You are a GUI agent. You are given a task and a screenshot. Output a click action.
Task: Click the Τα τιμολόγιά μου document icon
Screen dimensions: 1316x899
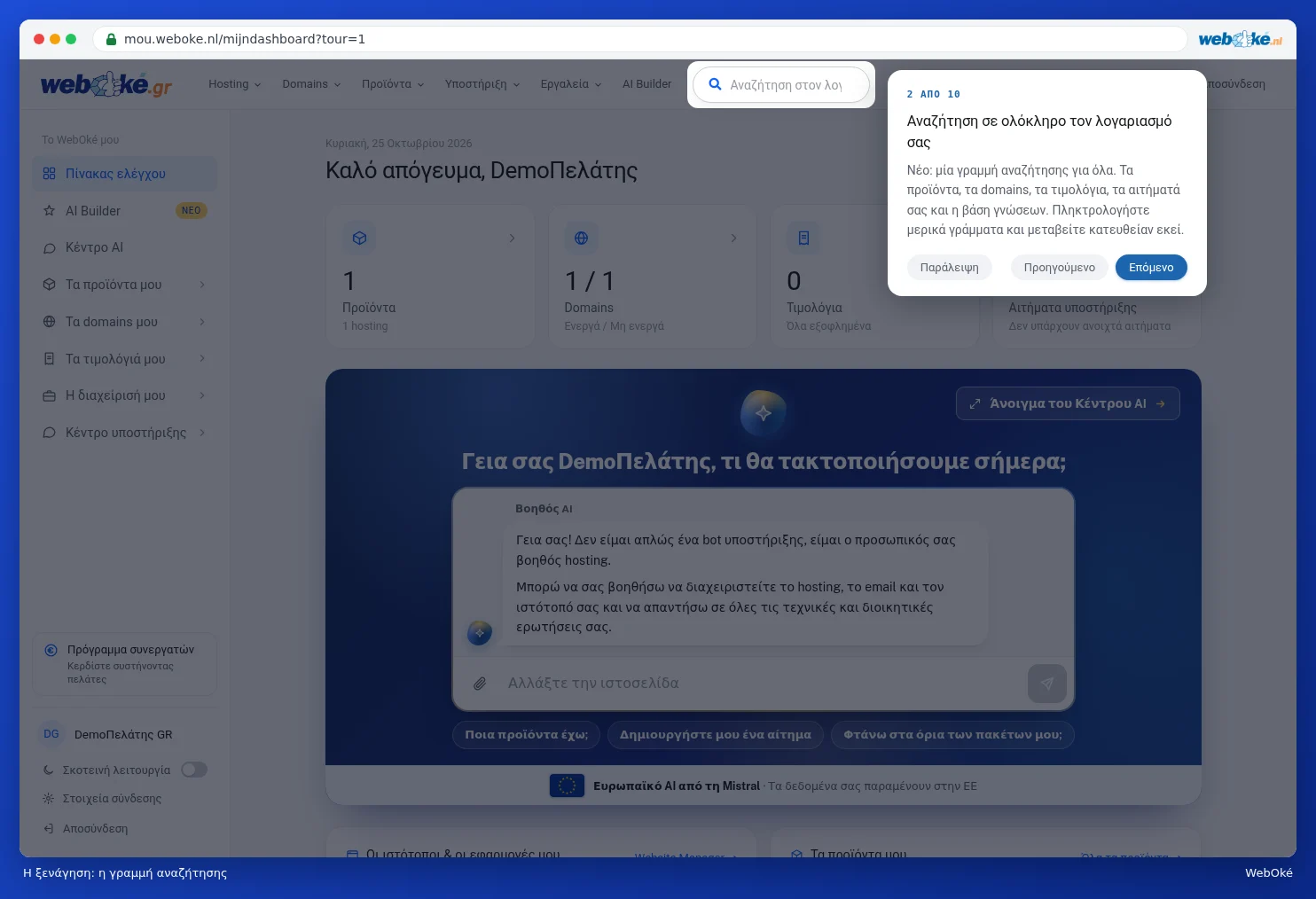[50, 359]
